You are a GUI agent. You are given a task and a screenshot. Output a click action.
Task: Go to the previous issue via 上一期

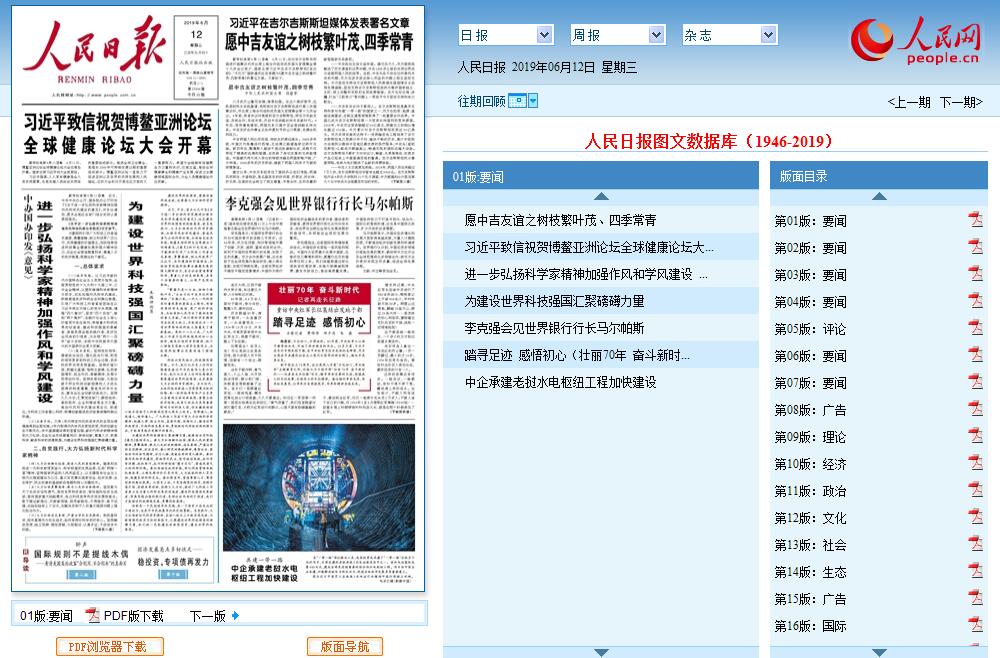908,102
